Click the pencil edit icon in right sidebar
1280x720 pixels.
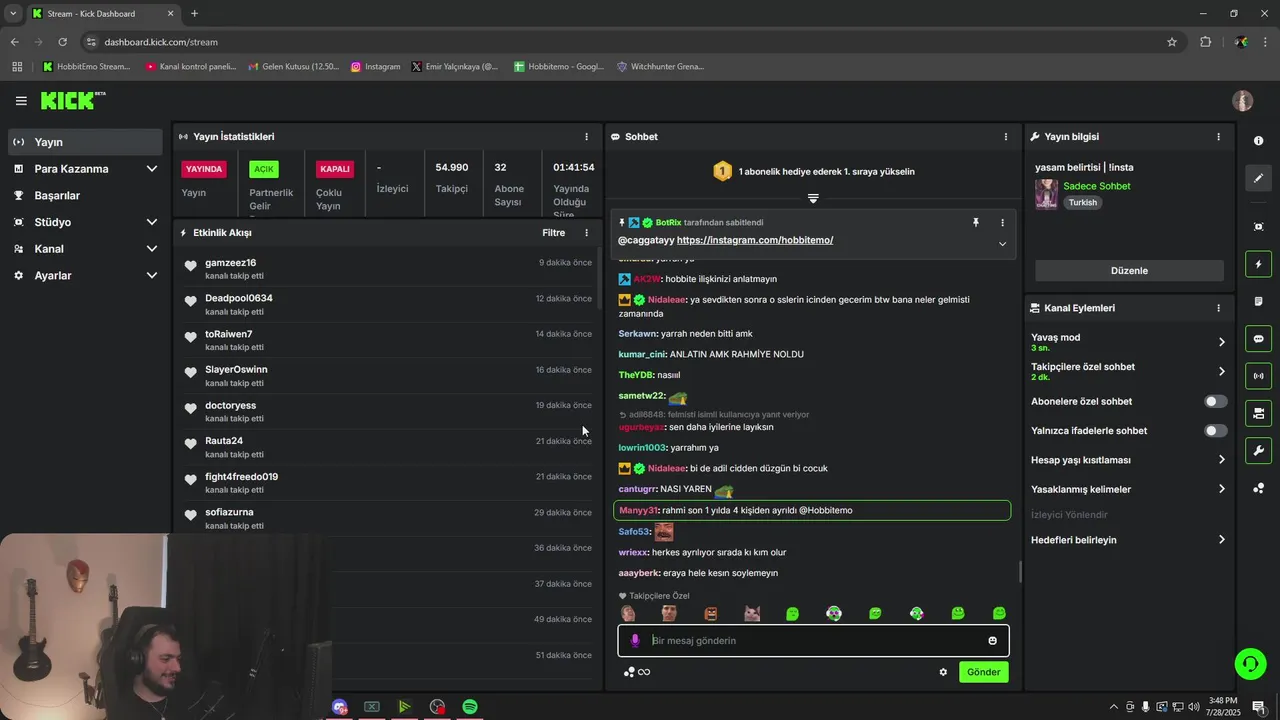coord(1258,178)
